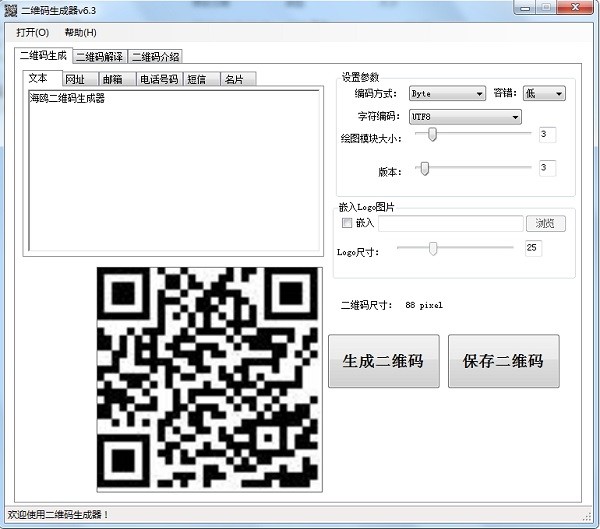Click the 生成二维码 button

click(x=383, y=361)
